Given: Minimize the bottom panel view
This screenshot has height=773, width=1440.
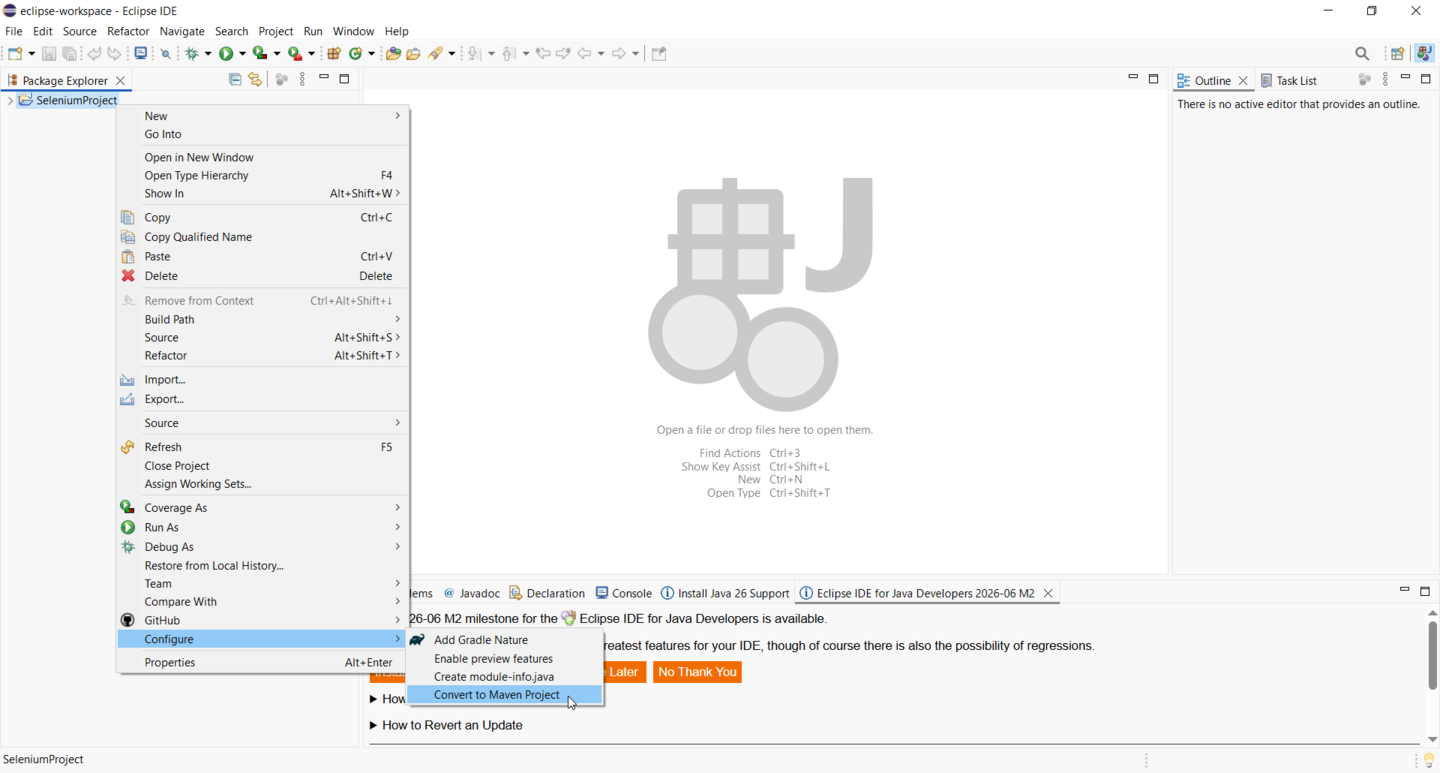Looking at the screenshot, I should 1404,591.
